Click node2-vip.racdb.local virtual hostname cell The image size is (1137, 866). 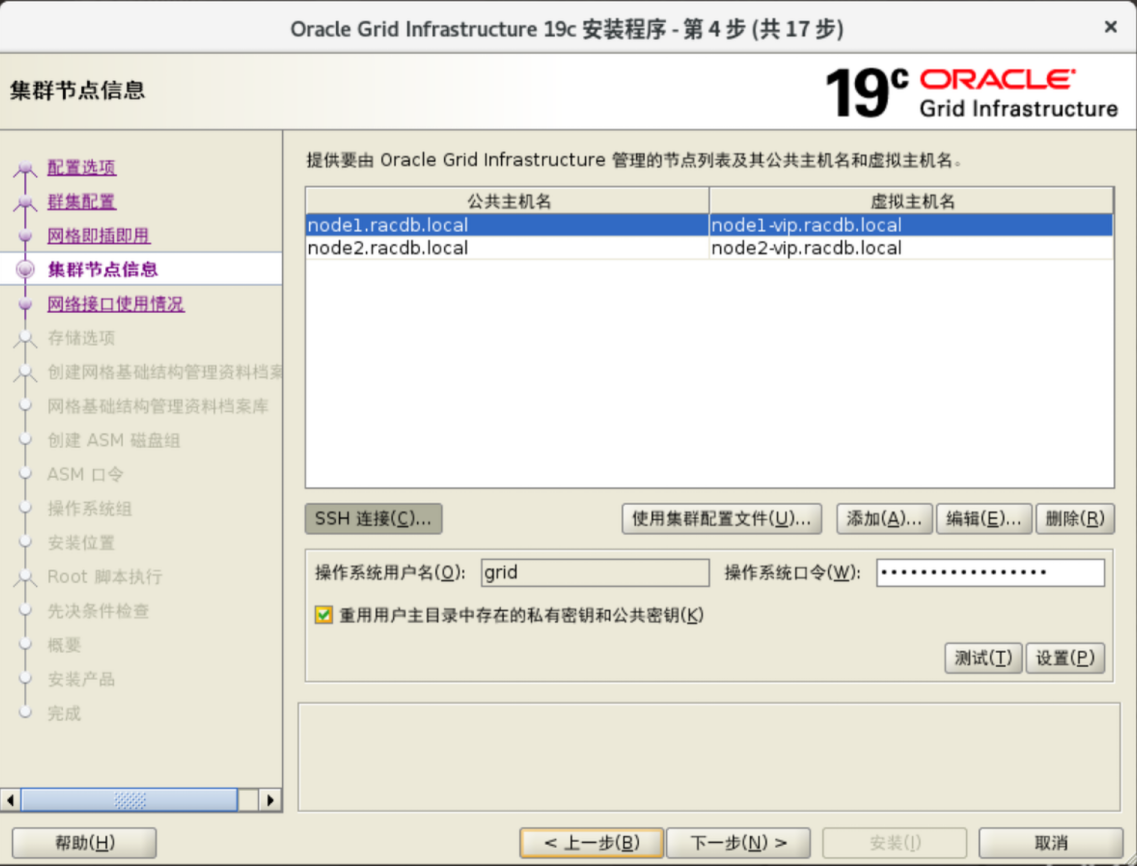(910, 248)
